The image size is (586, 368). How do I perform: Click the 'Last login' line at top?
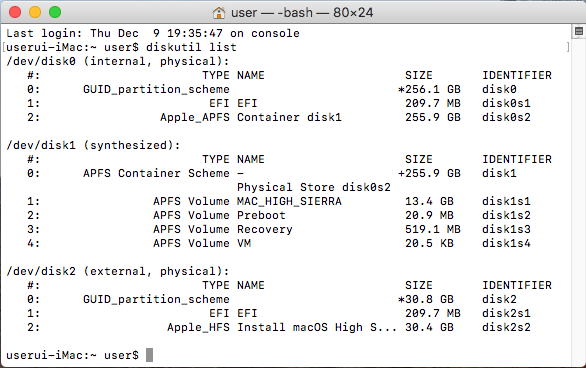pyautogui.click(x=153, y=33)
